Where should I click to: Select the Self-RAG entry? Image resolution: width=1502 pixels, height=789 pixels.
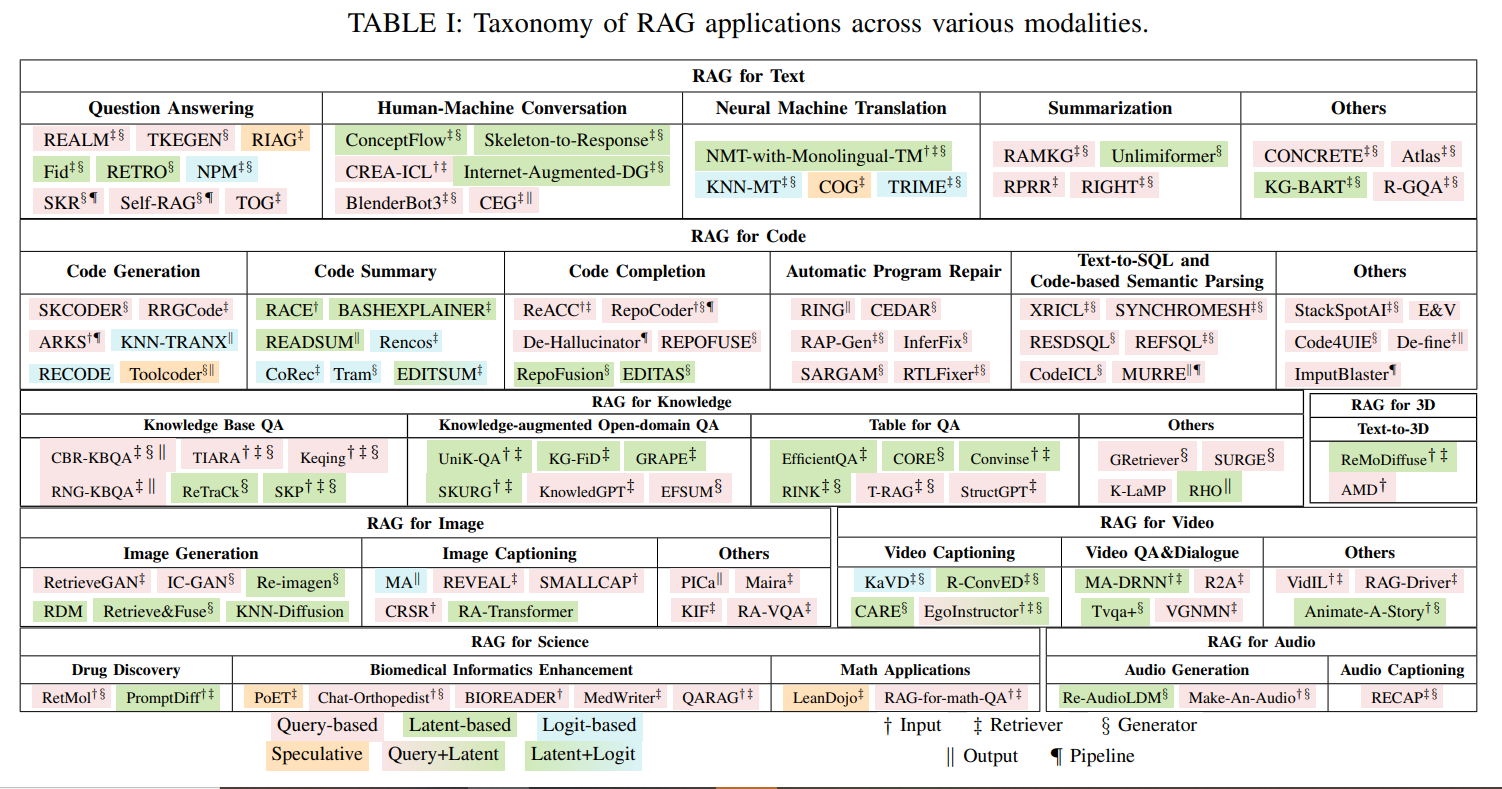(167, 203)
